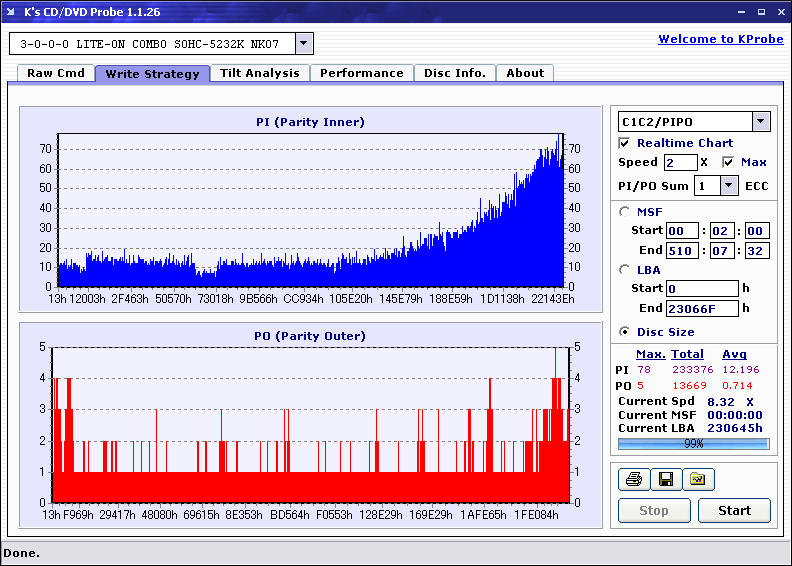Select the LBA radio button

(624, 270)
